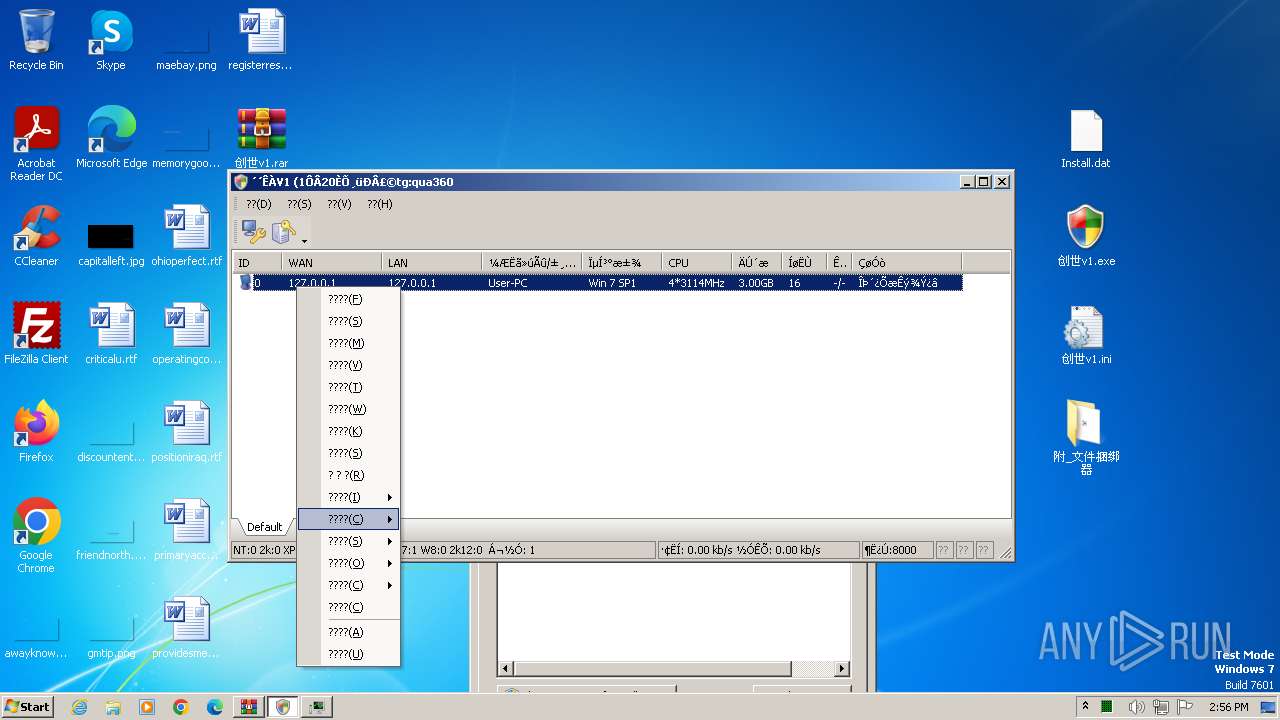Open File Explorer from the taskbar
1280x720 pixels.
click(x=113, y=707)
